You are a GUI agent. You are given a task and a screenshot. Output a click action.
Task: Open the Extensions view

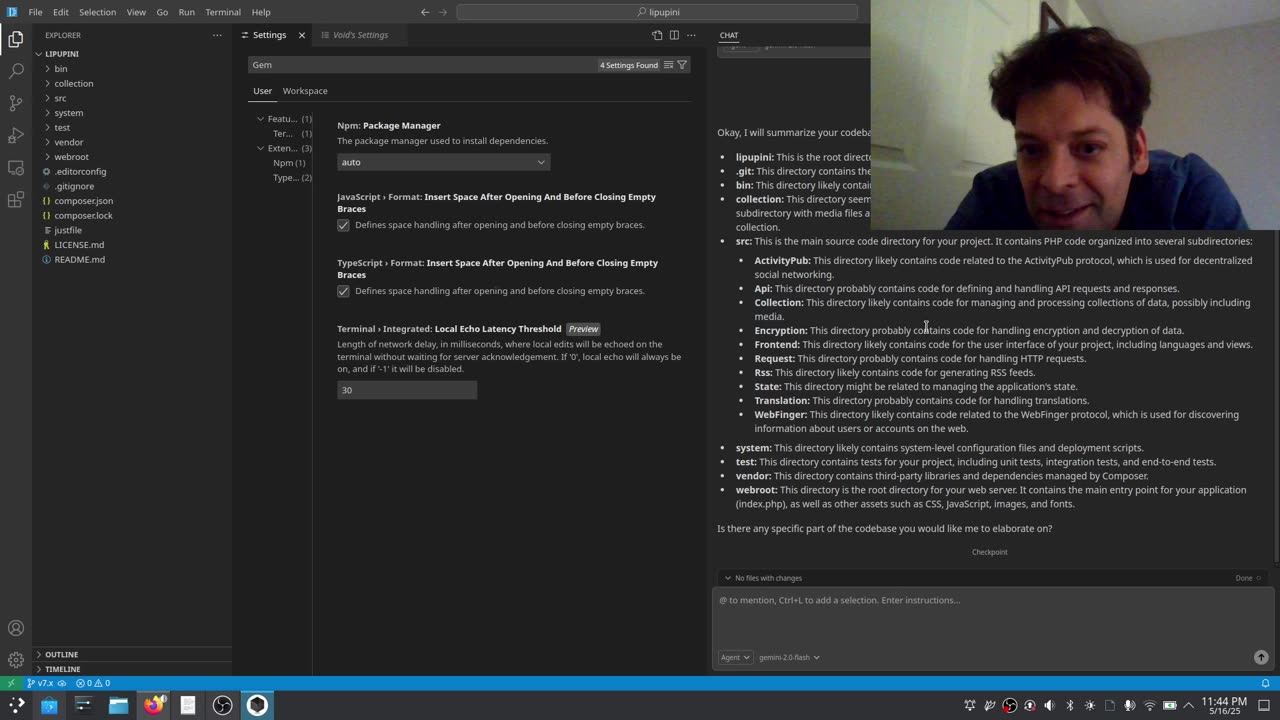[15, 199]
